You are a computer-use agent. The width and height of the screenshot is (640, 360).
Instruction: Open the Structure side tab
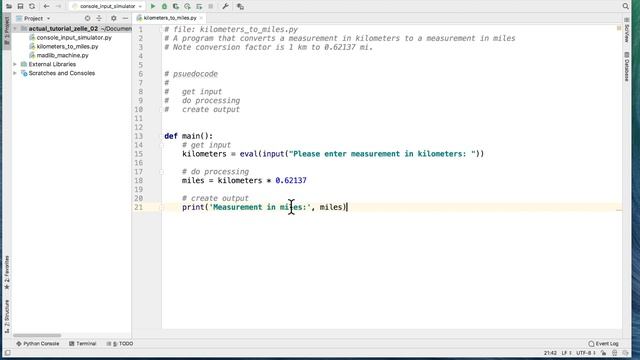[7, 316]
